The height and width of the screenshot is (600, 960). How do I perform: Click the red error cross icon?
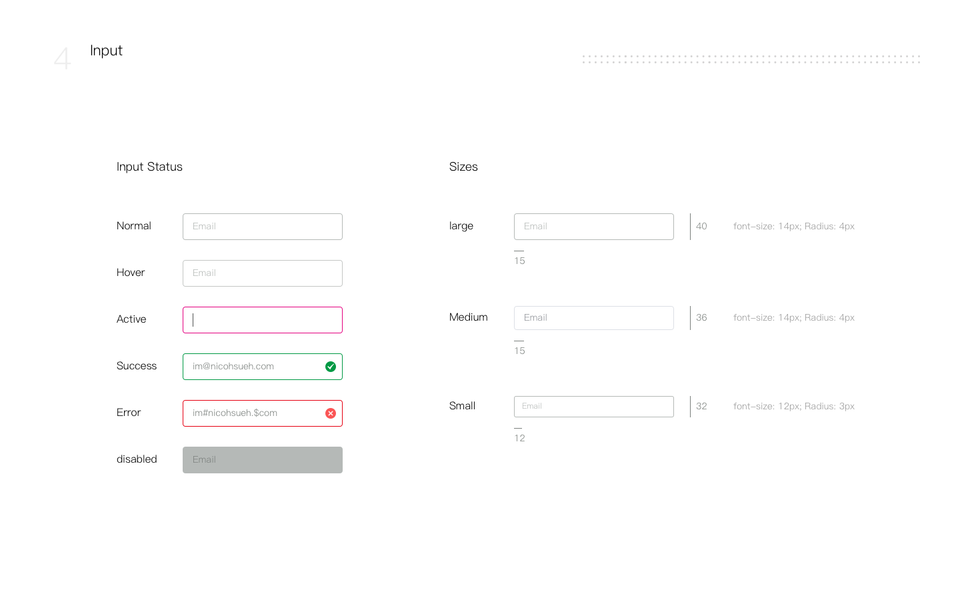pos(330,413)
